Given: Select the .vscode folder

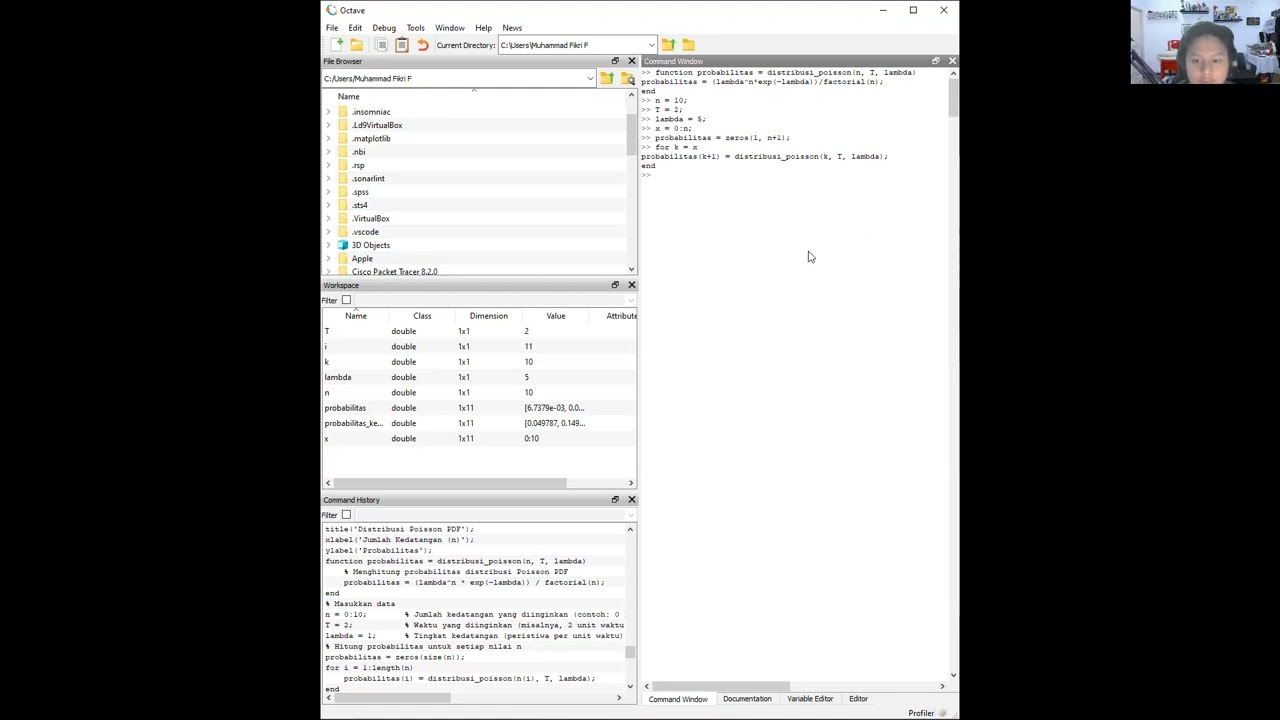Looking at the screenshot, I should coord(365,232).
